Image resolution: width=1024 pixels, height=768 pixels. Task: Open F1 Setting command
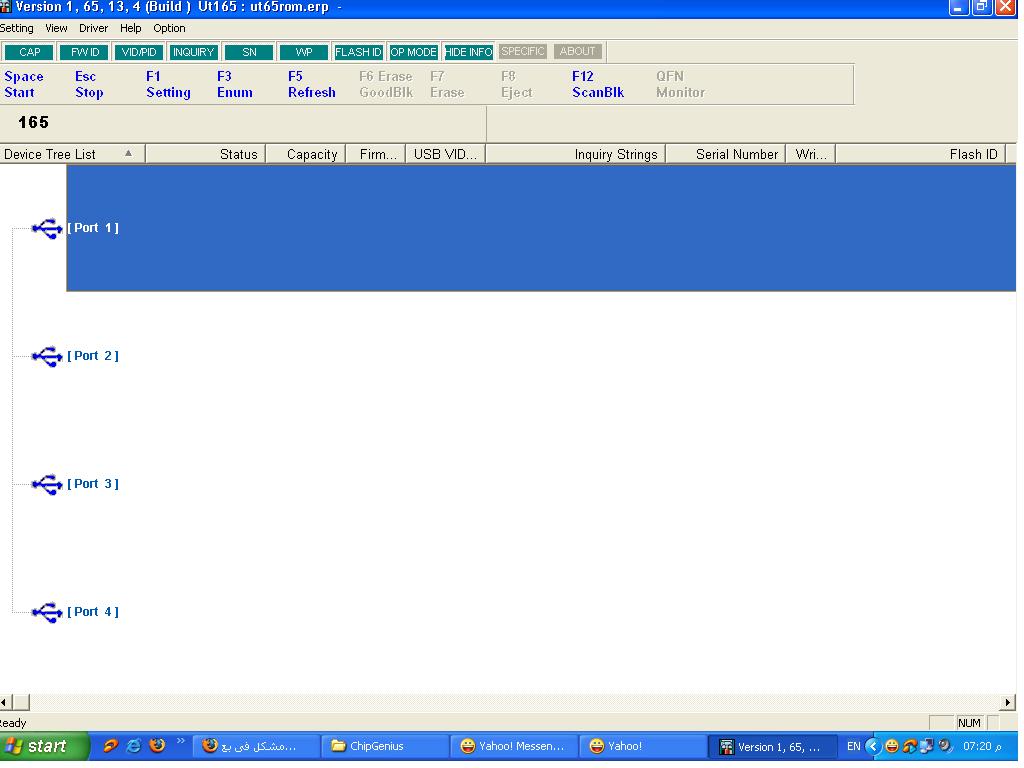coord(168,84)
